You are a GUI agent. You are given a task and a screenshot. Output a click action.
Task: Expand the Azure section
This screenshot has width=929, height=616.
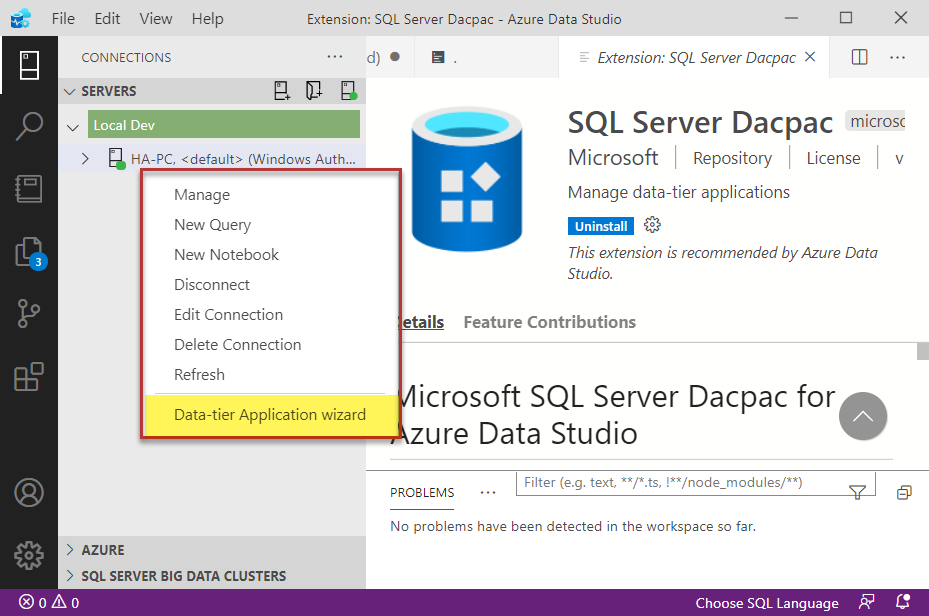(70, 550)
